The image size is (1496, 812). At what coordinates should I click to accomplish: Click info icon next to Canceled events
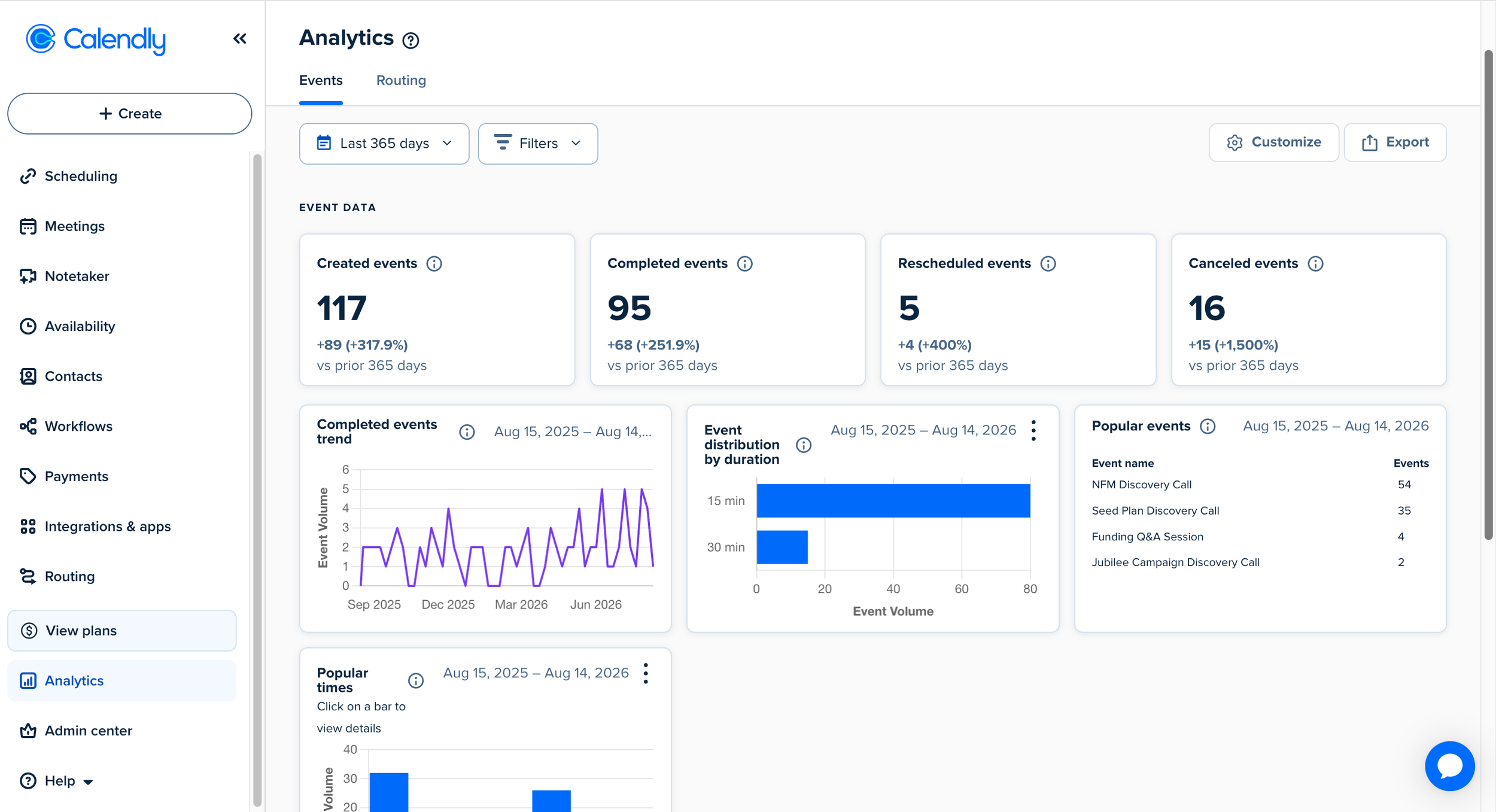point(1315,263)
